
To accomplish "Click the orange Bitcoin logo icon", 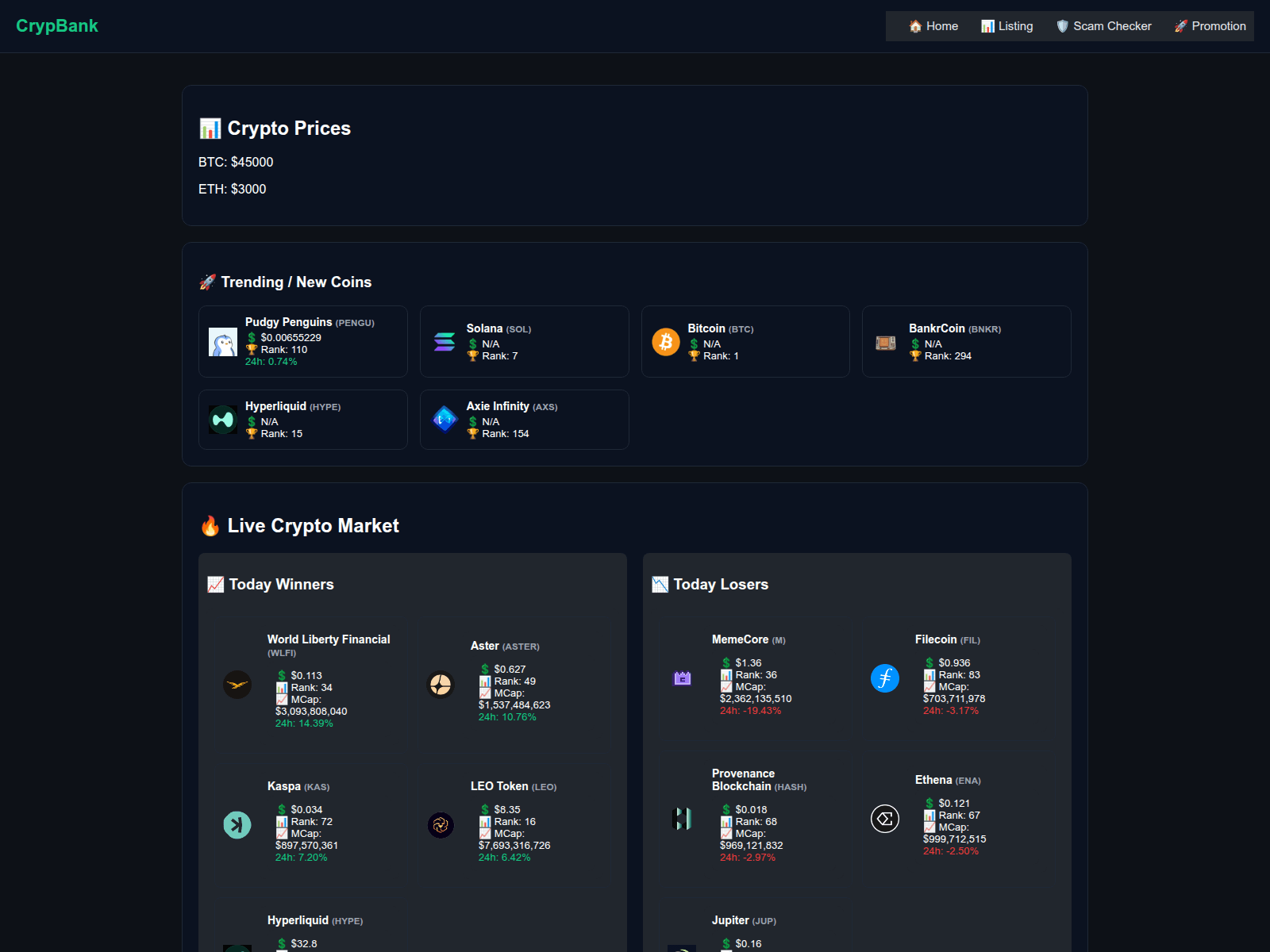I will click(666, 342).
